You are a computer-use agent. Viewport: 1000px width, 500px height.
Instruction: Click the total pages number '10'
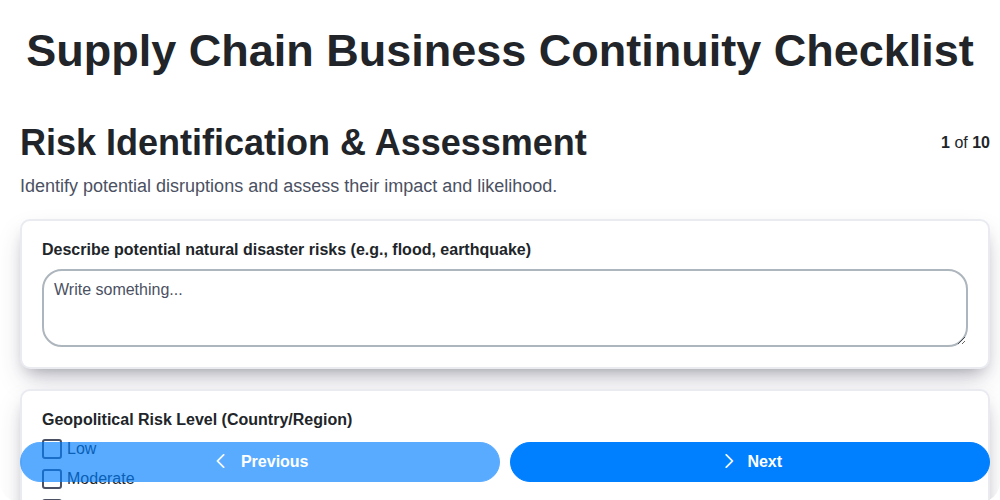(x=981, y=142)
